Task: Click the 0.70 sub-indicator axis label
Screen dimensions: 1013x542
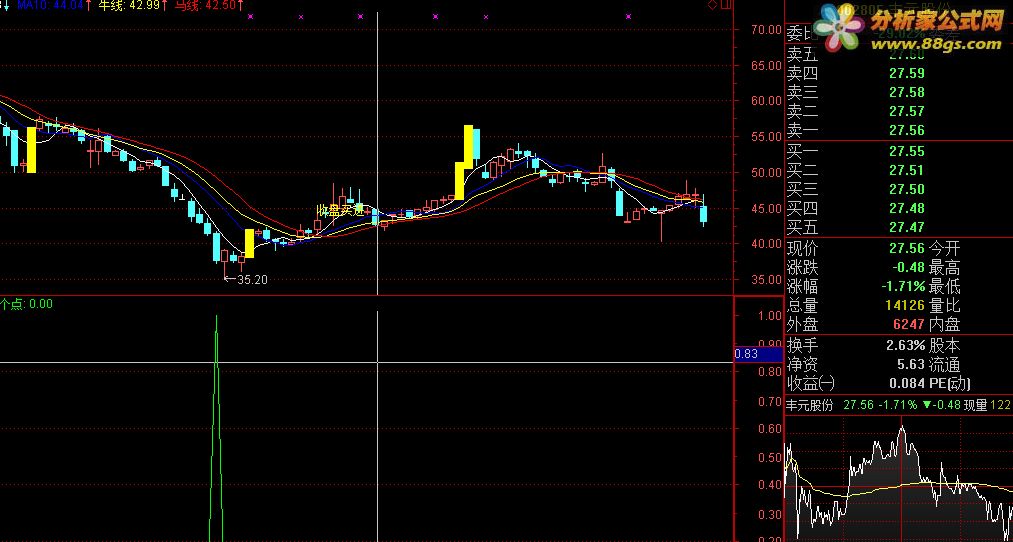Action: coord(770,402)
